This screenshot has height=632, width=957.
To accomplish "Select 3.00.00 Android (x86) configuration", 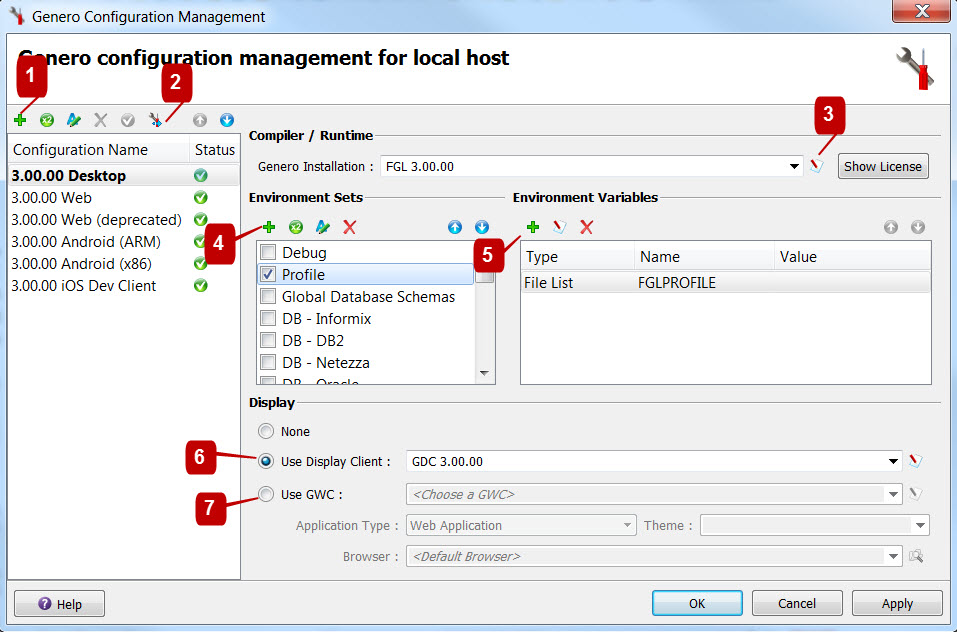I will (x=123, y=264).
